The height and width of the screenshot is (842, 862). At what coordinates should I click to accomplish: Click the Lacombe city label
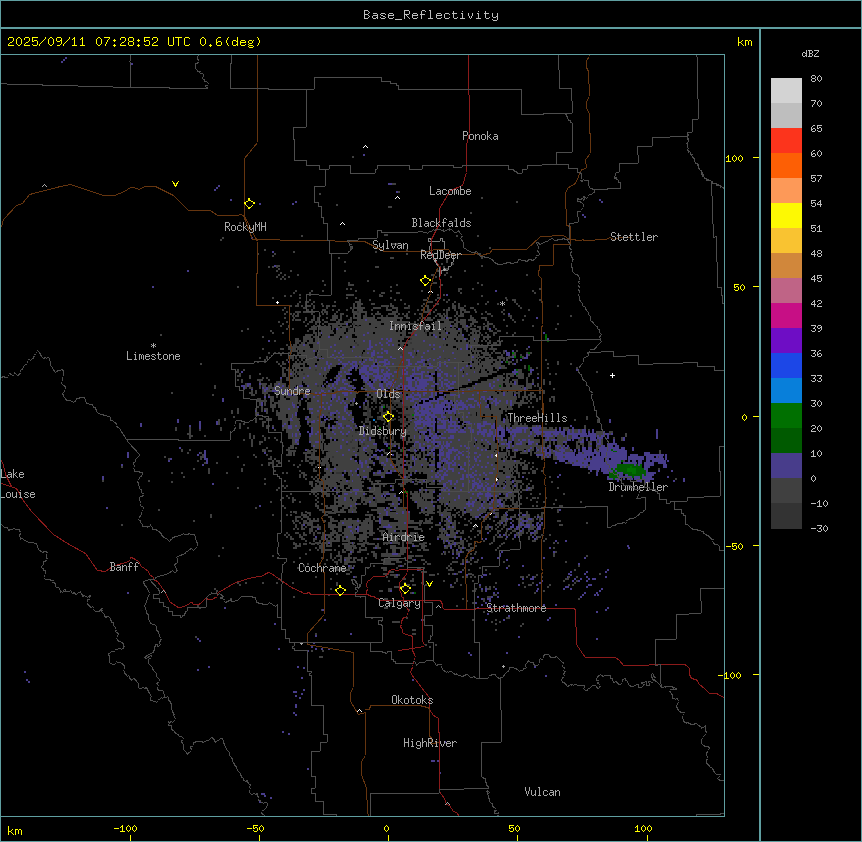tap(450, 191)
